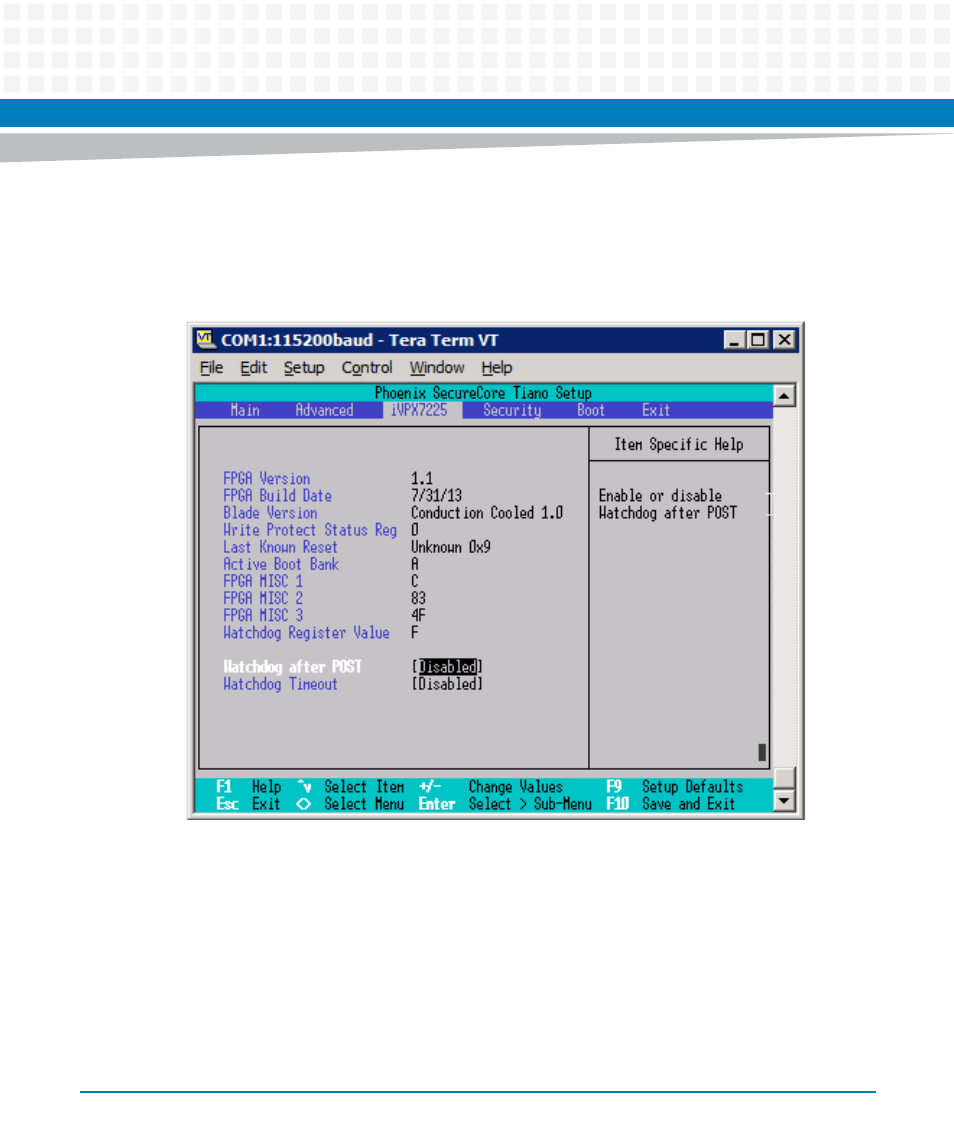This screenshot has width=954, height=1145.
Task: Open the Setup menu
Action: click(304, 368)
